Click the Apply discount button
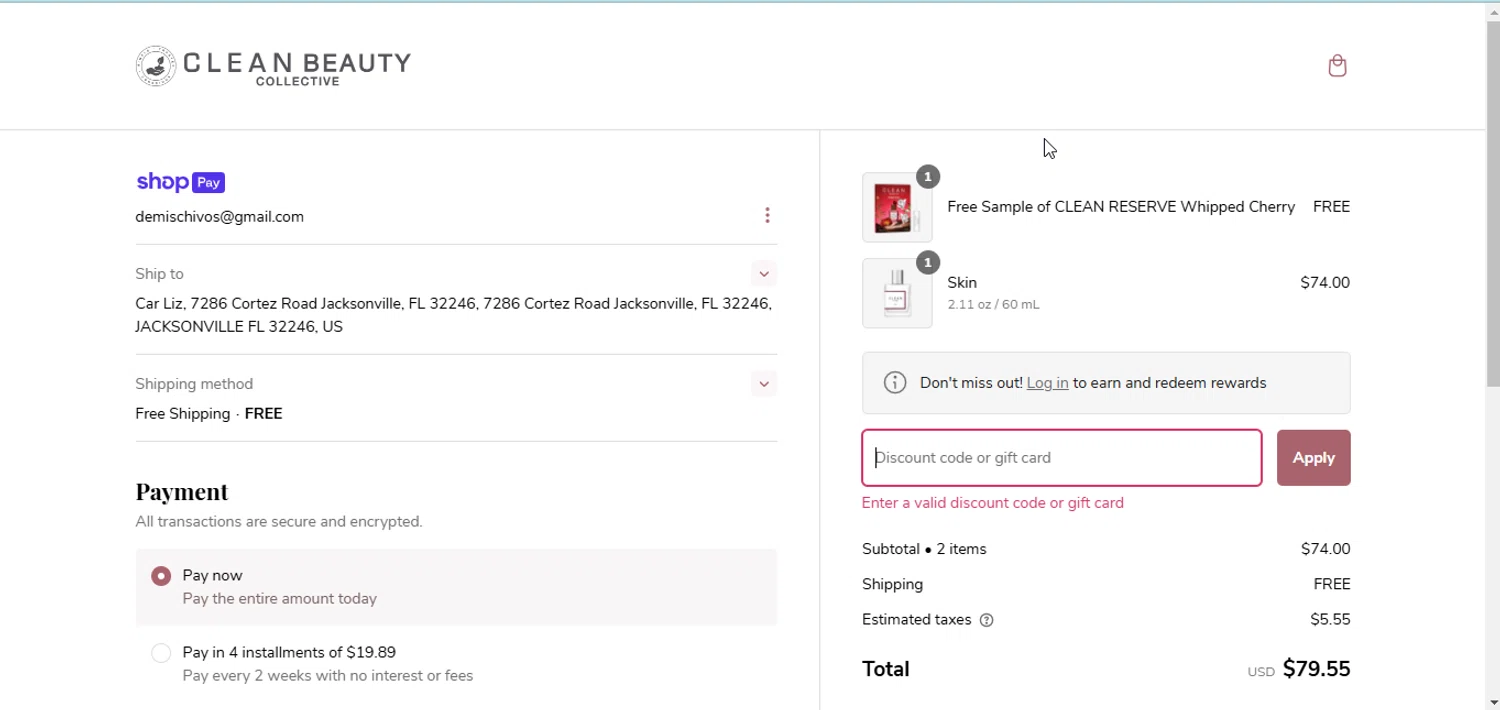 click(1314, 458)
